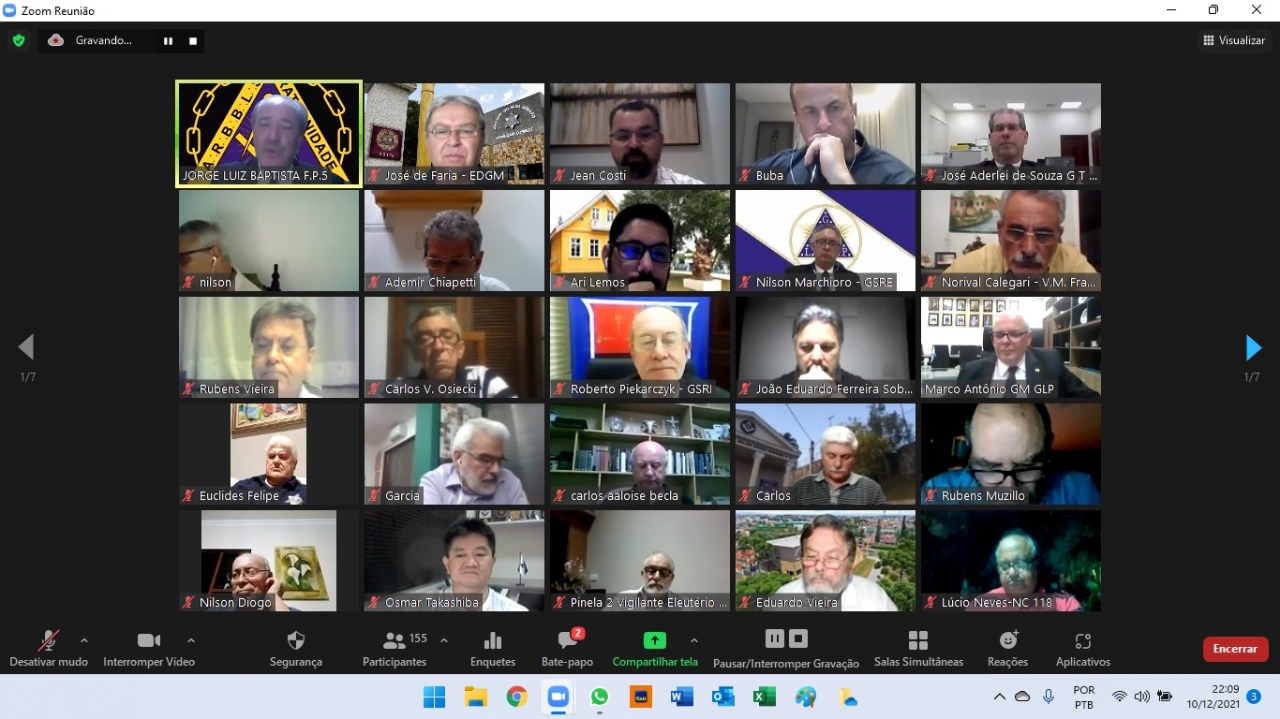Expand Participantes options arrow

tap(444, 640)
